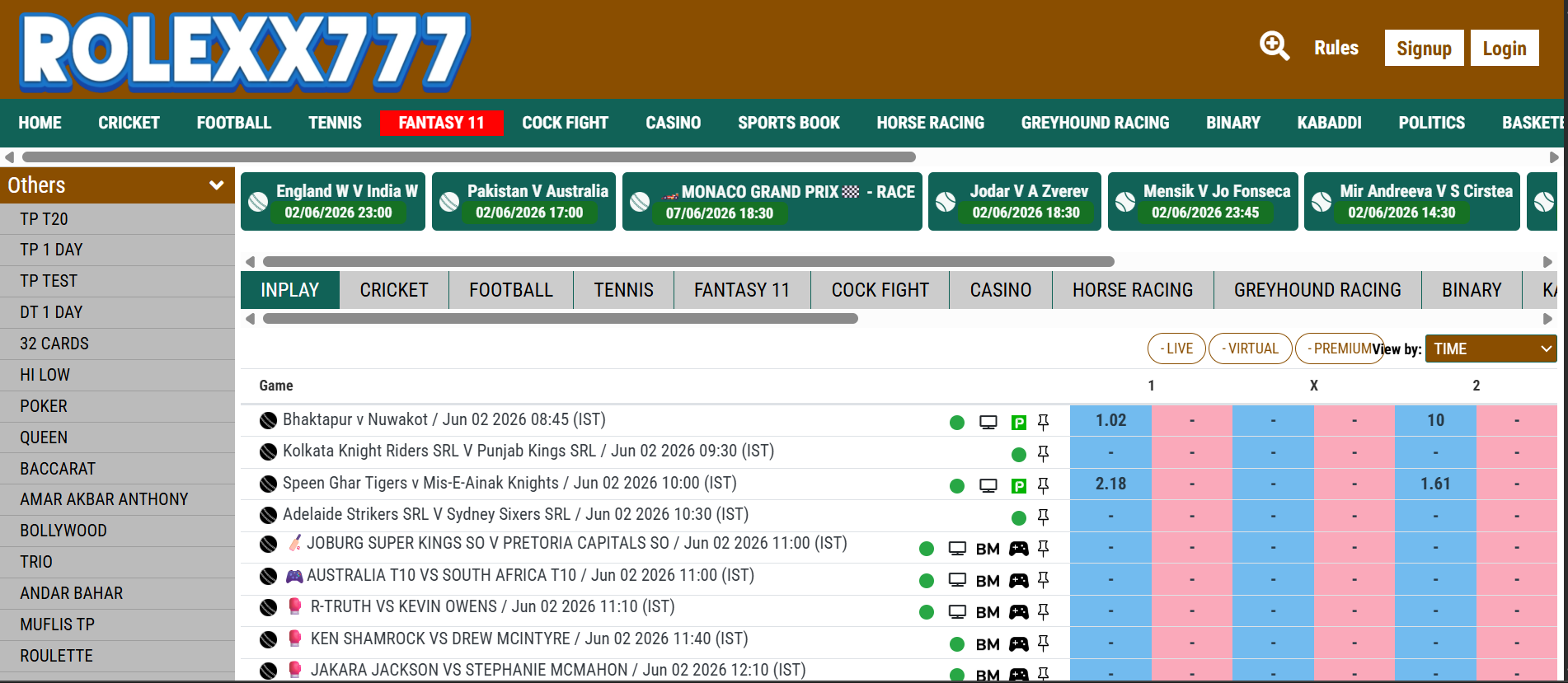
Task: Click the search magnifier icon in header
Action: (x=1275, y=46)
